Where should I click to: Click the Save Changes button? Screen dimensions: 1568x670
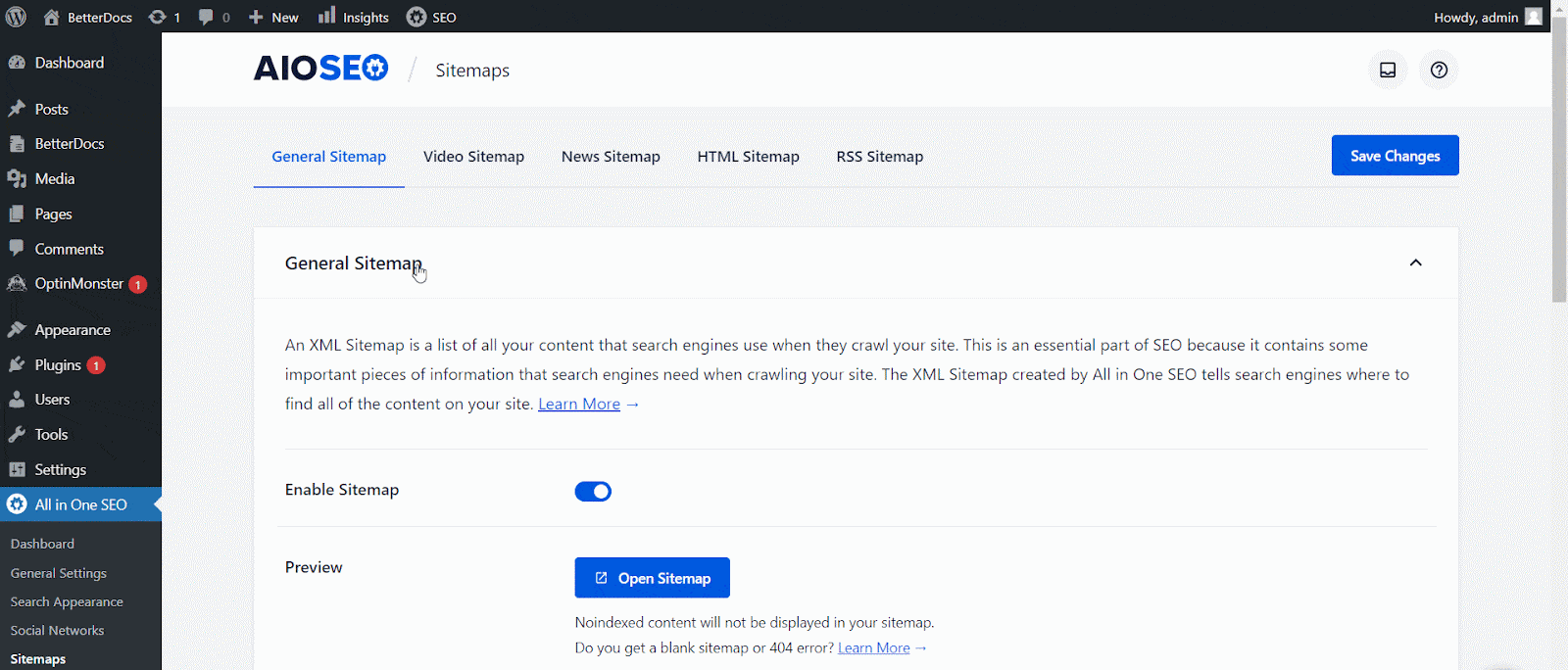pyautogui.click(x=1396, y=156)
